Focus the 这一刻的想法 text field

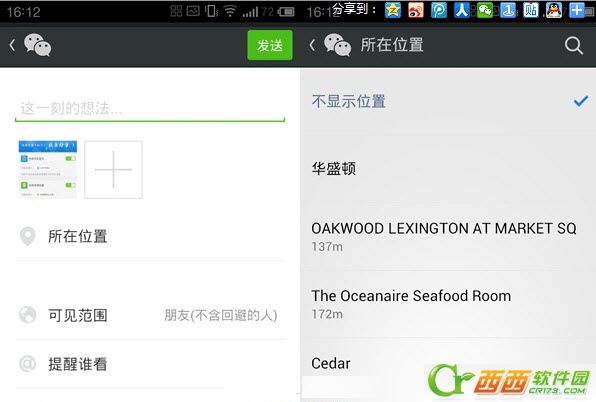(150, 109)
